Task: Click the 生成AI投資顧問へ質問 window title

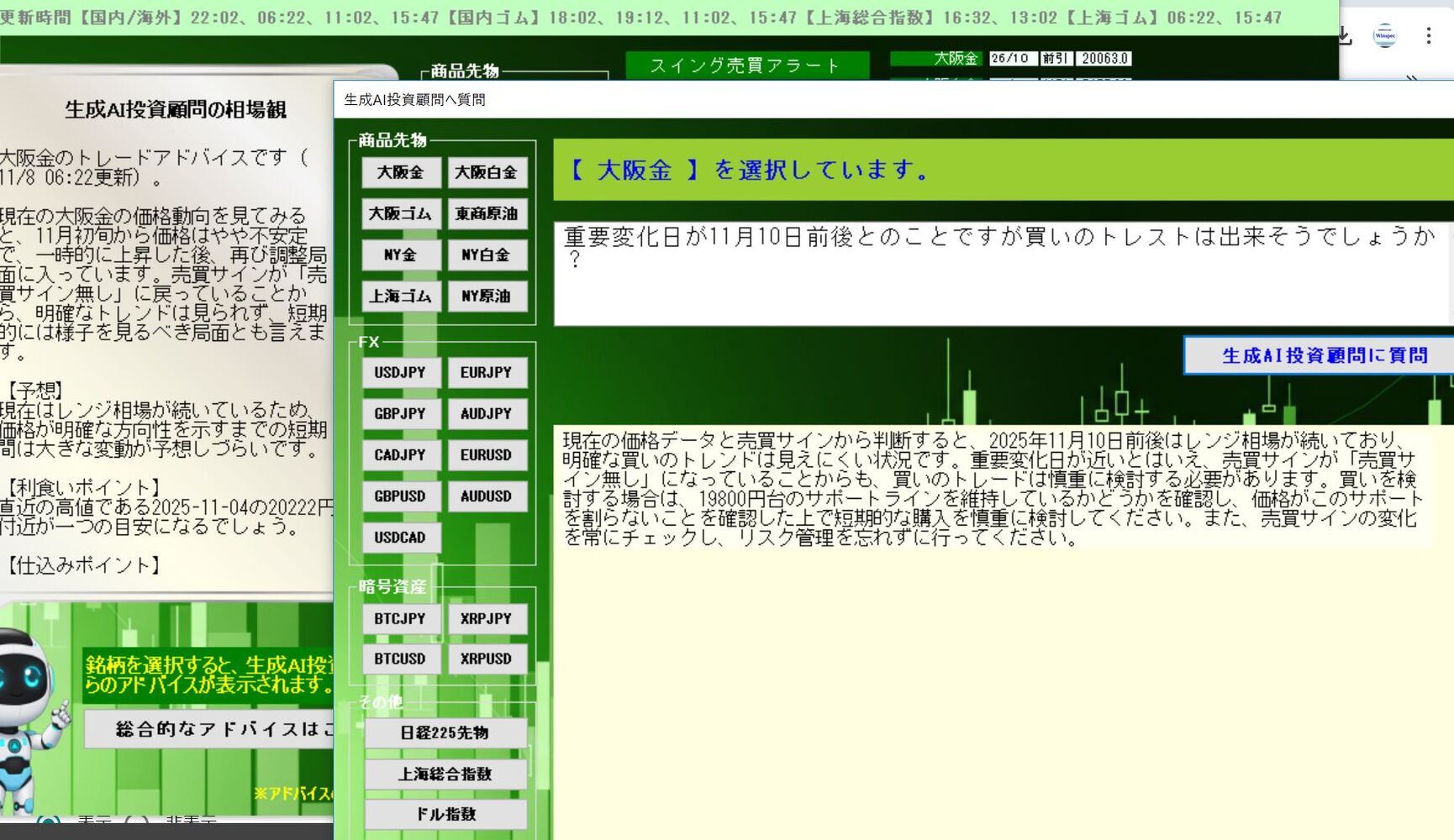Action: tap(414, 100)
